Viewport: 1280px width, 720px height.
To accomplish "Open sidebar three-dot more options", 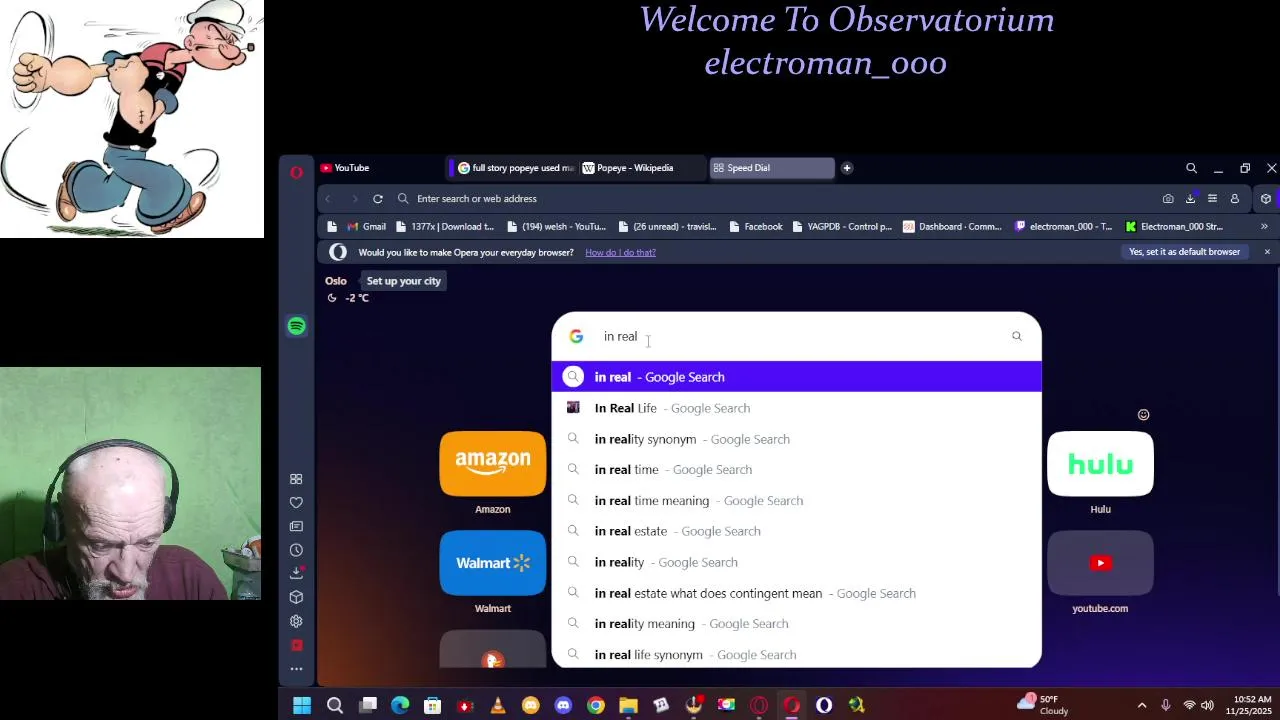I will pos(296,669).
